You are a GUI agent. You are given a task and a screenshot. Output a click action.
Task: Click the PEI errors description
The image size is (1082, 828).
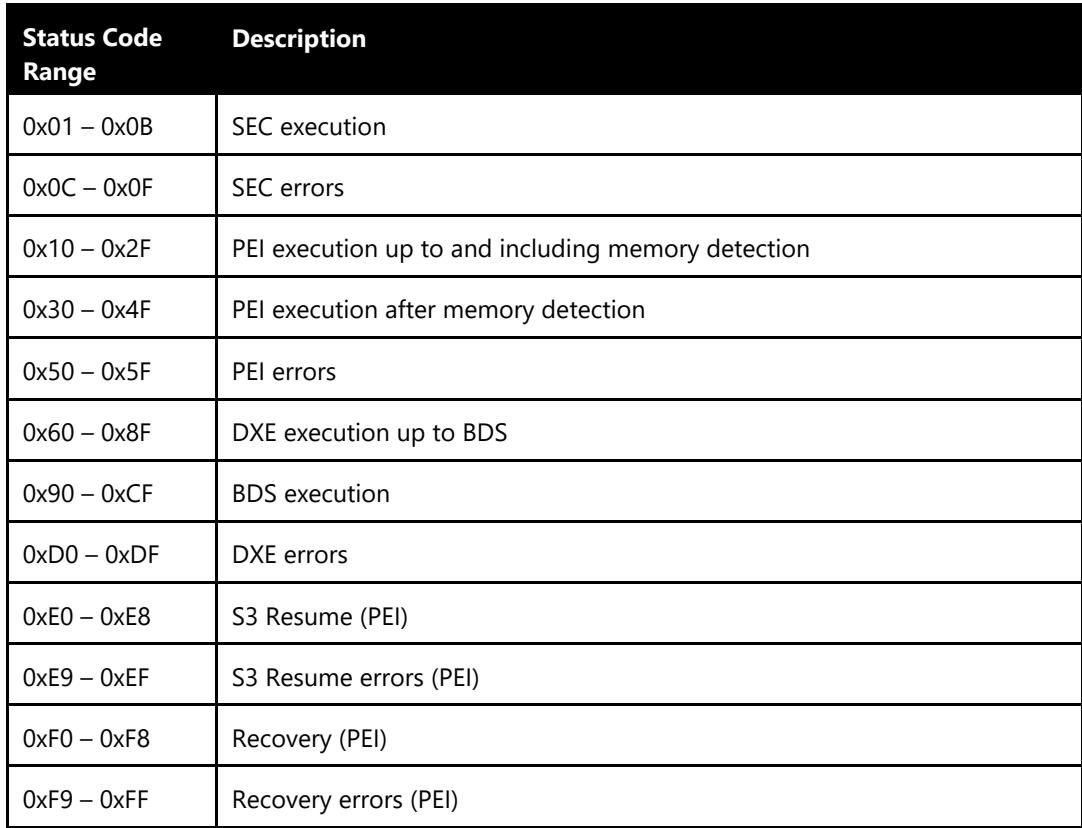coord(284,371)
